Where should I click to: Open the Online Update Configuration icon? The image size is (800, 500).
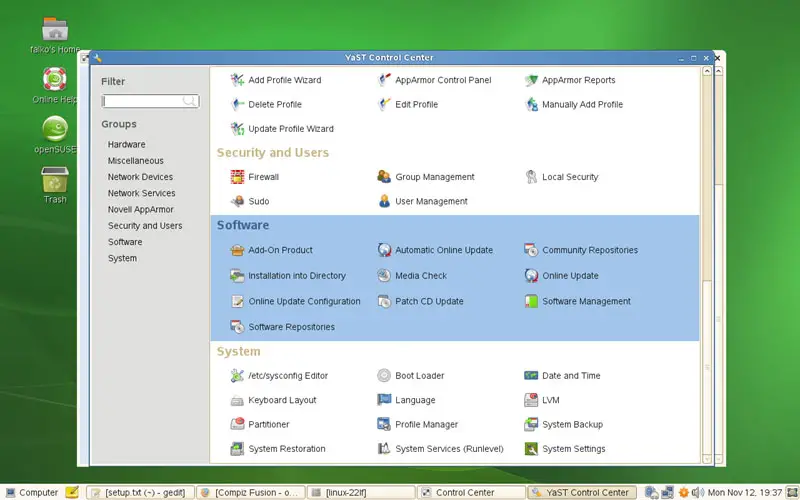(x=237, y=301)
